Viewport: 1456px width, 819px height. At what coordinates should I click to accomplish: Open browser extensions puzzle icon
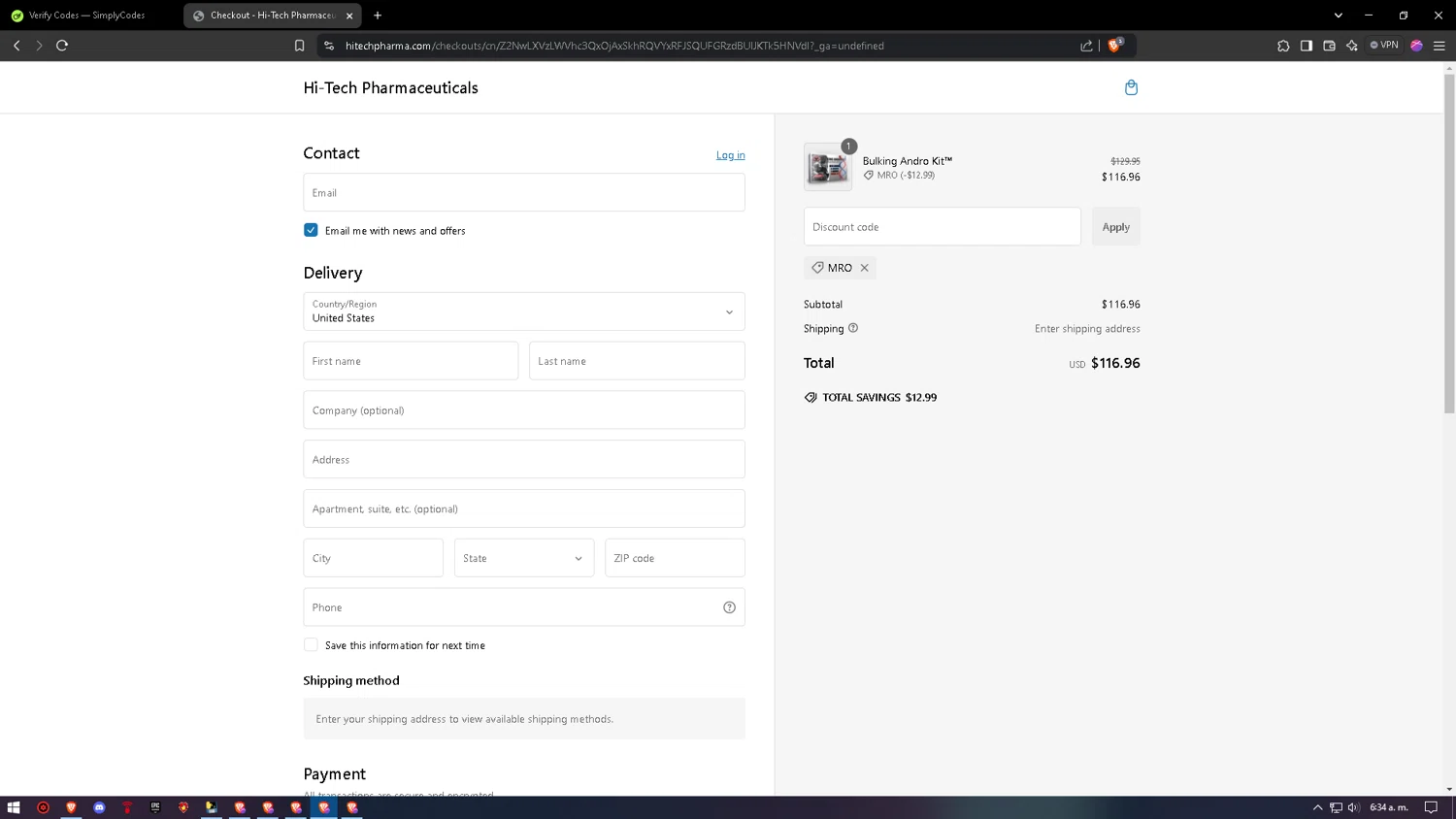coord(1283,46)
